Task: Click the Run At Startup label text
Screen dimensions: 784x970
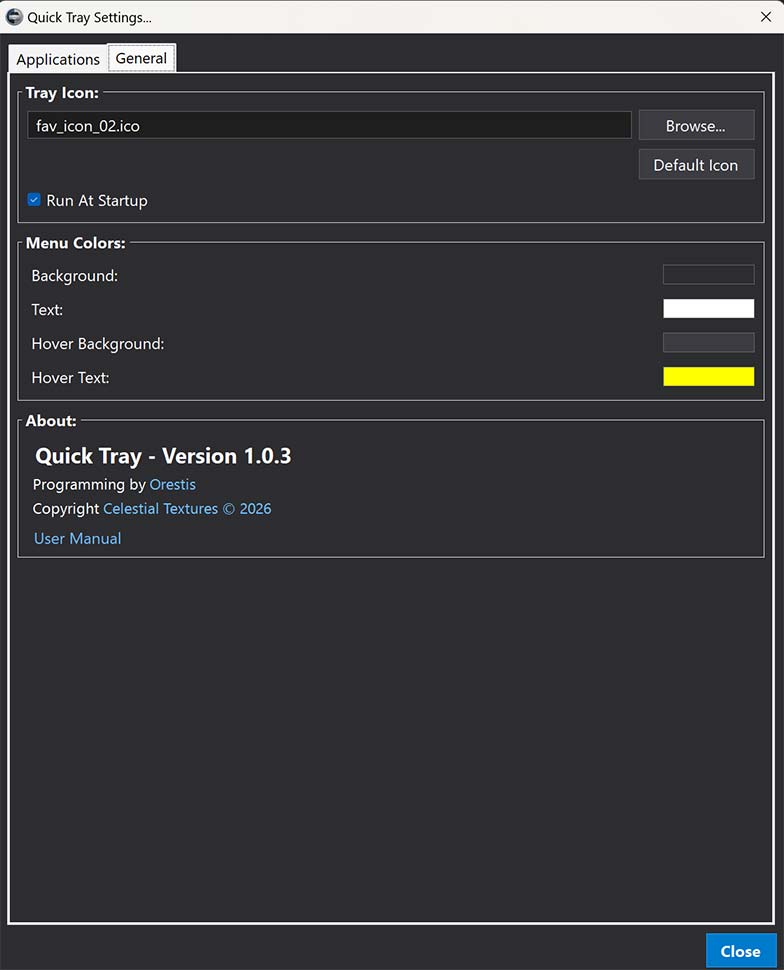Action: (x=97, y=200)
